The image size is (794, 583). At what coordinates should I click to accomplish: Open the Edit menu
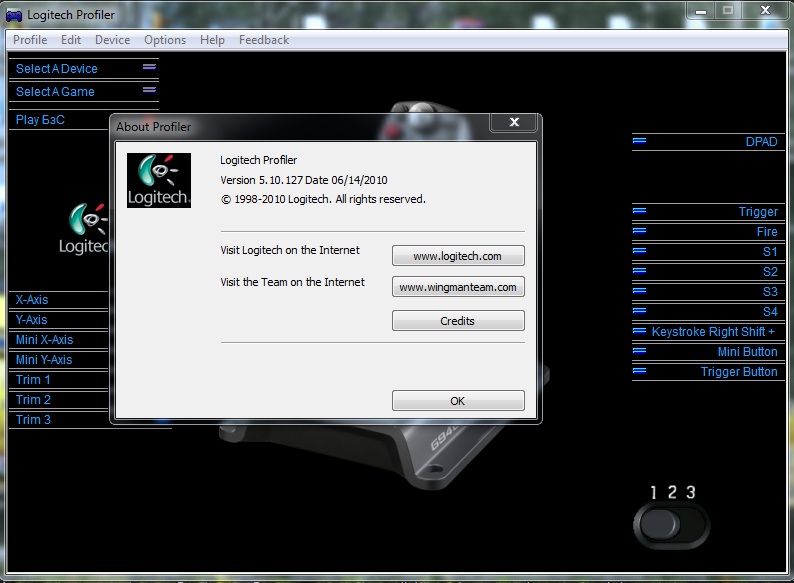tap(71, 40)
